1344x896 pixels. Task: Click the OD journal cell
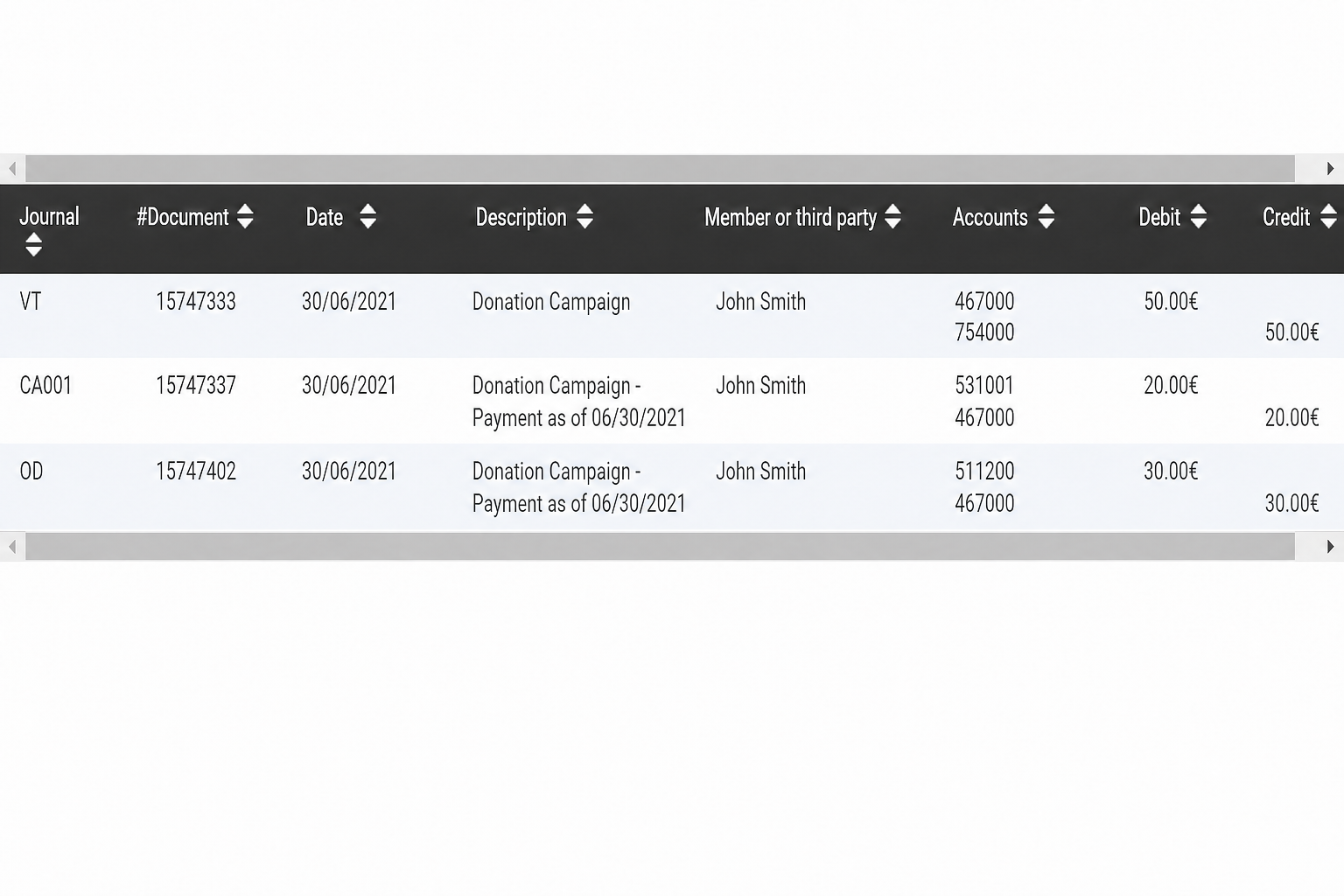[x=31, y=472]
